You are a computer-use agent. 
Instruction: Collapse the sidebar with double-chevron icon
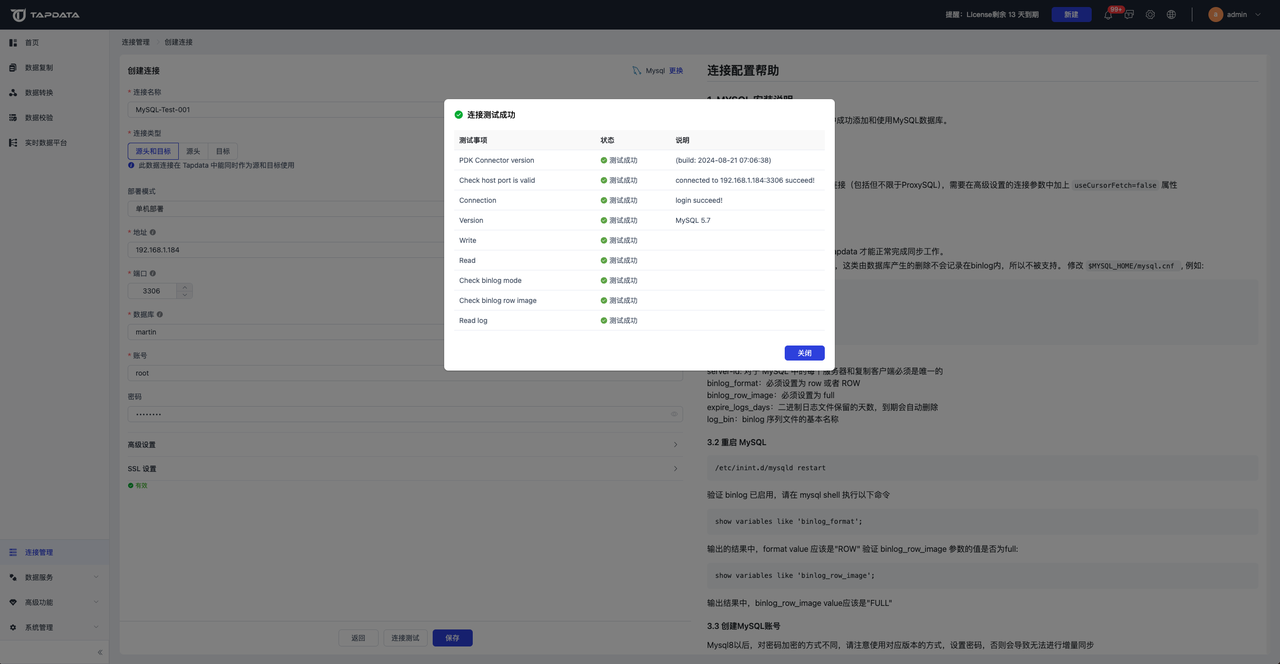click(99, 652)
